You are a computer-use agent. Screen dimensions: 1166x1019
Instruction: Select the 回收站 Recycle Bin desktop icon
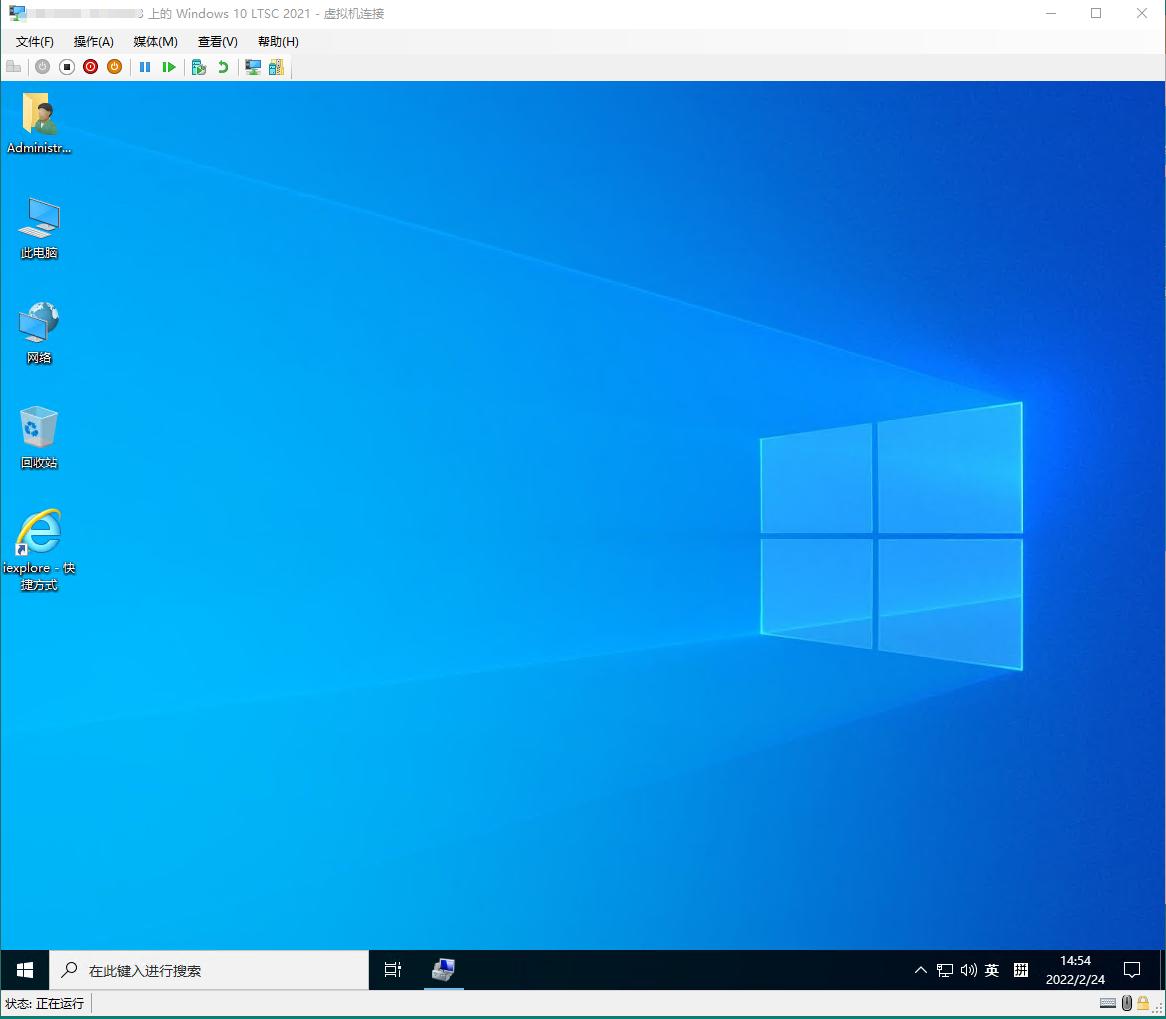click(39, 436)
